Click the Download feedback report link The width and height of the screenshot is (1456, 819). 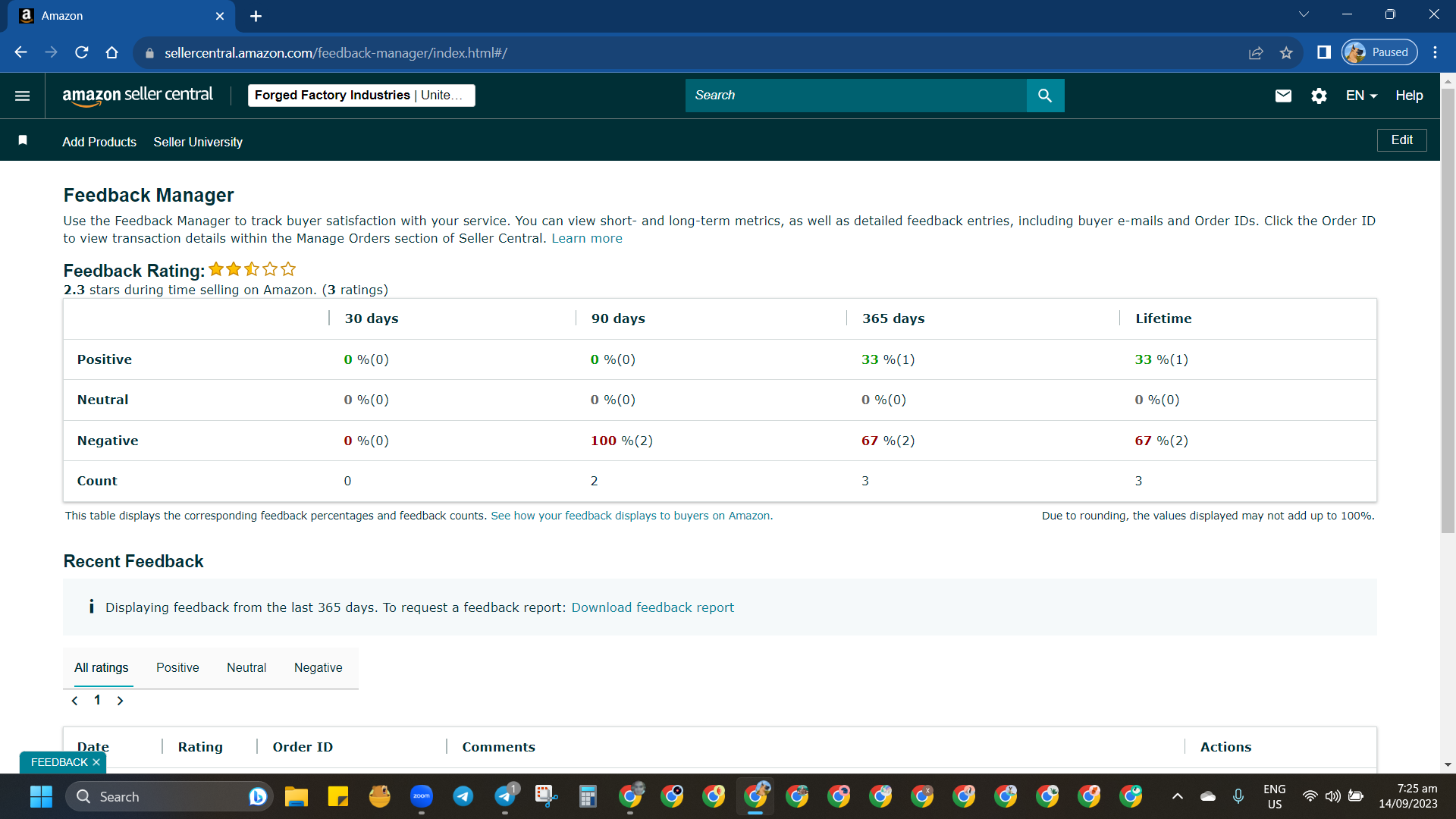pos(652,607)
